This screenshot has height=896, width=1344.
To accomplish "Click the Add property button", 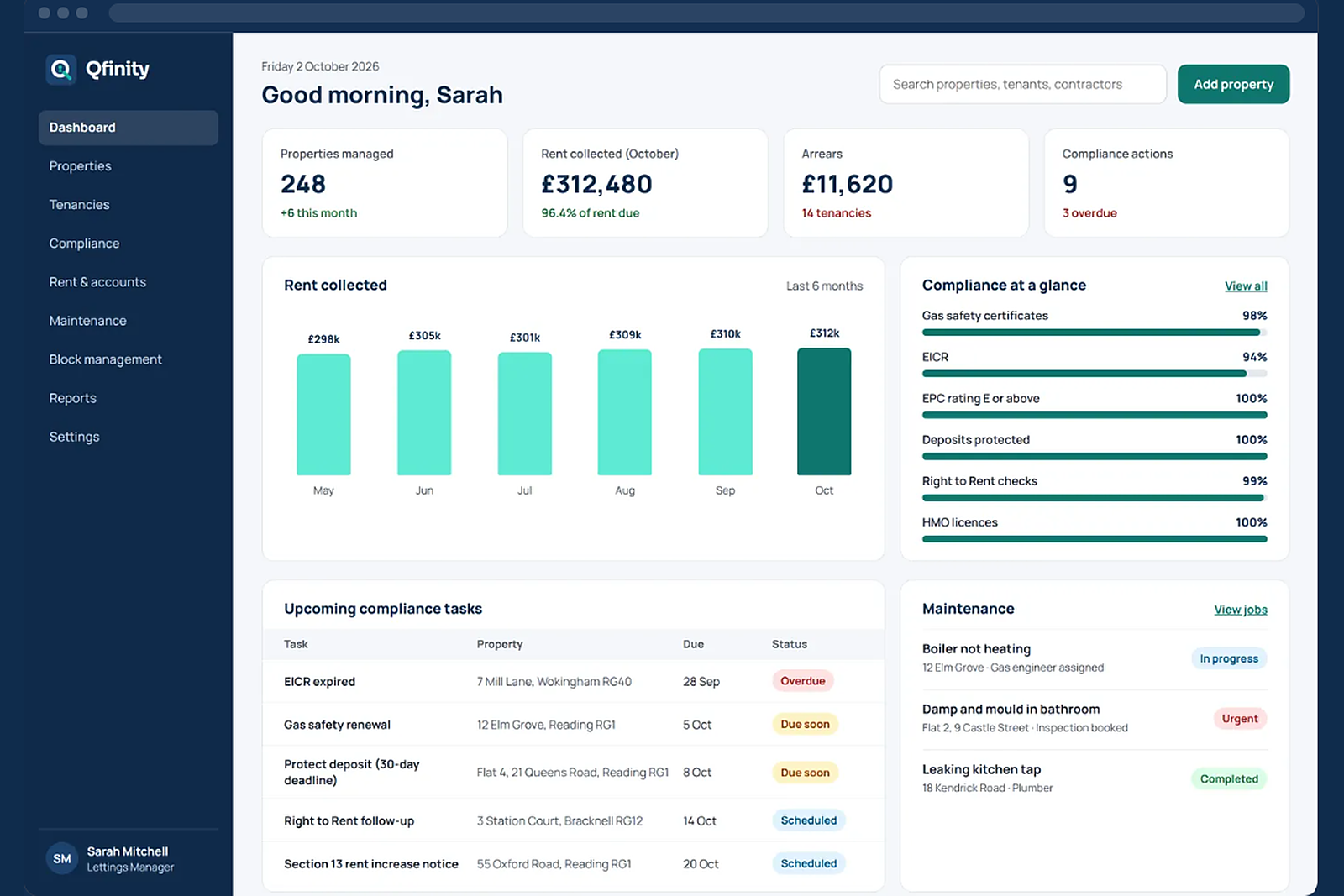I will click(1233, 84).
